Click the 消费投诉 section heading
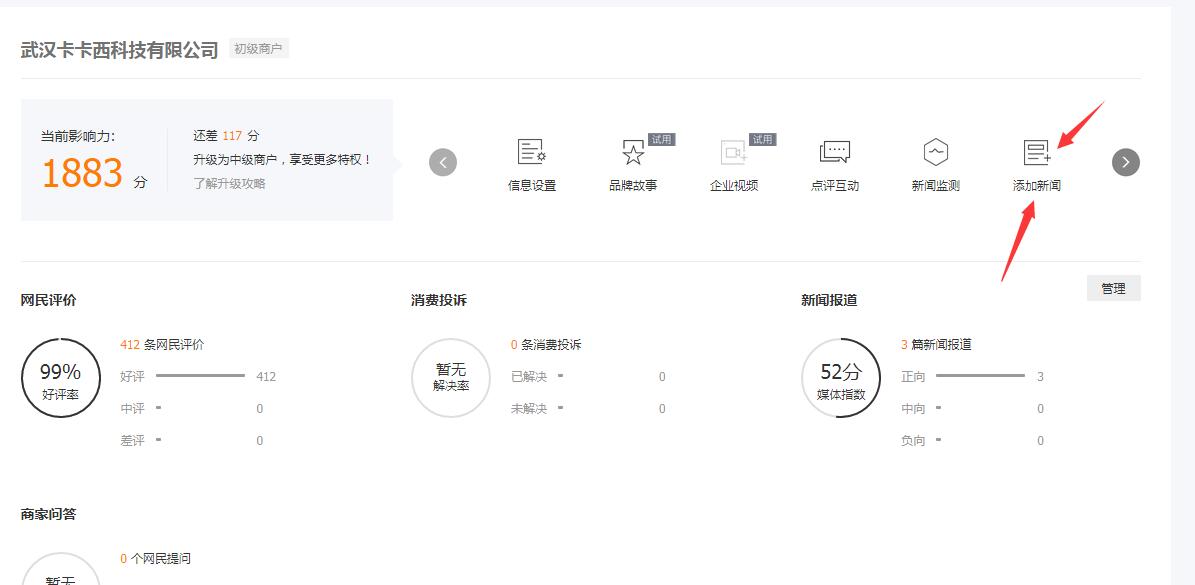The image size is (1195, 585). tap(439, 300)
